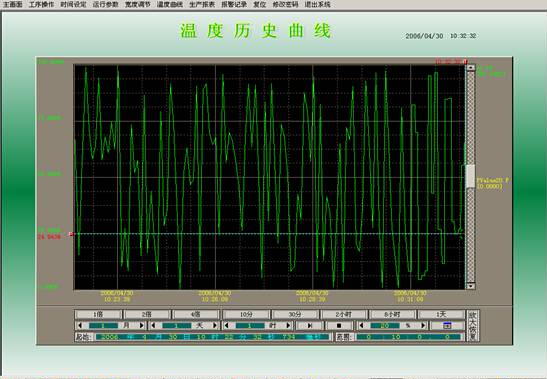Click right arrow of the hour (时) stepper
The image size is (547, 379).
tap(288, 326)
